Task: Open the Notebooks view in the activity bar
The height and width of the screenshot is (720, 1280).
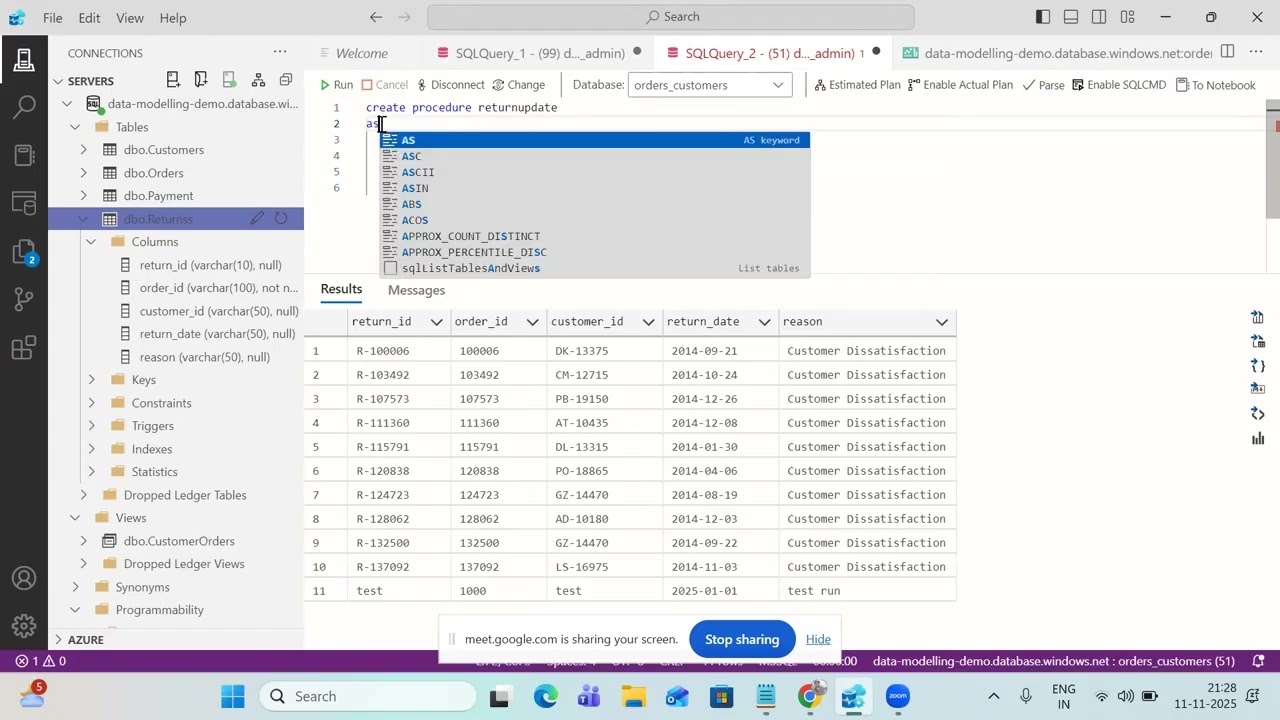Action: click(x=24, y=155)
